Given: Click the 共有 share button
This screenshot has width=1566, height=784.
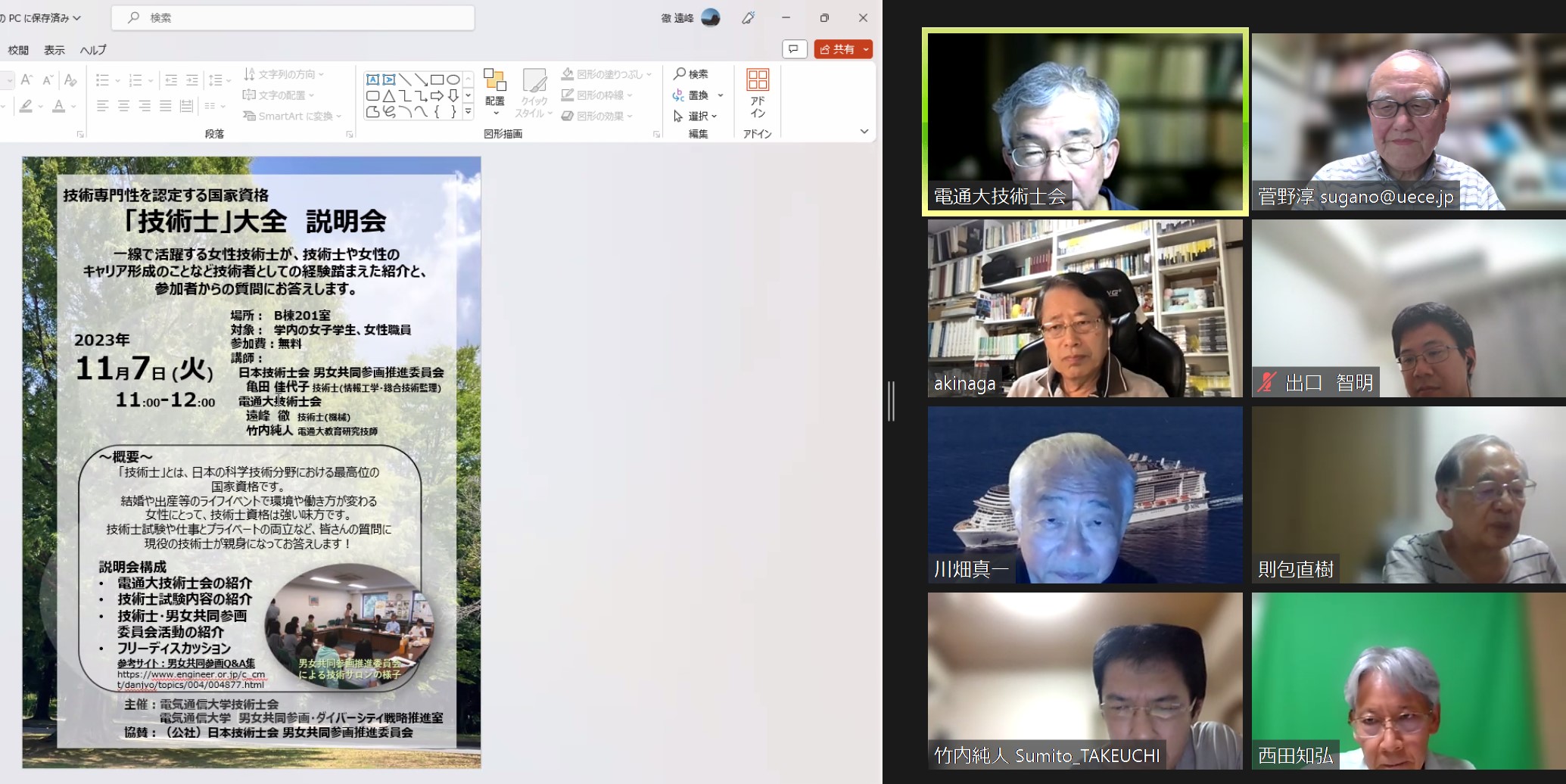Looking at the screenshot, I should (x=843, y=49).
